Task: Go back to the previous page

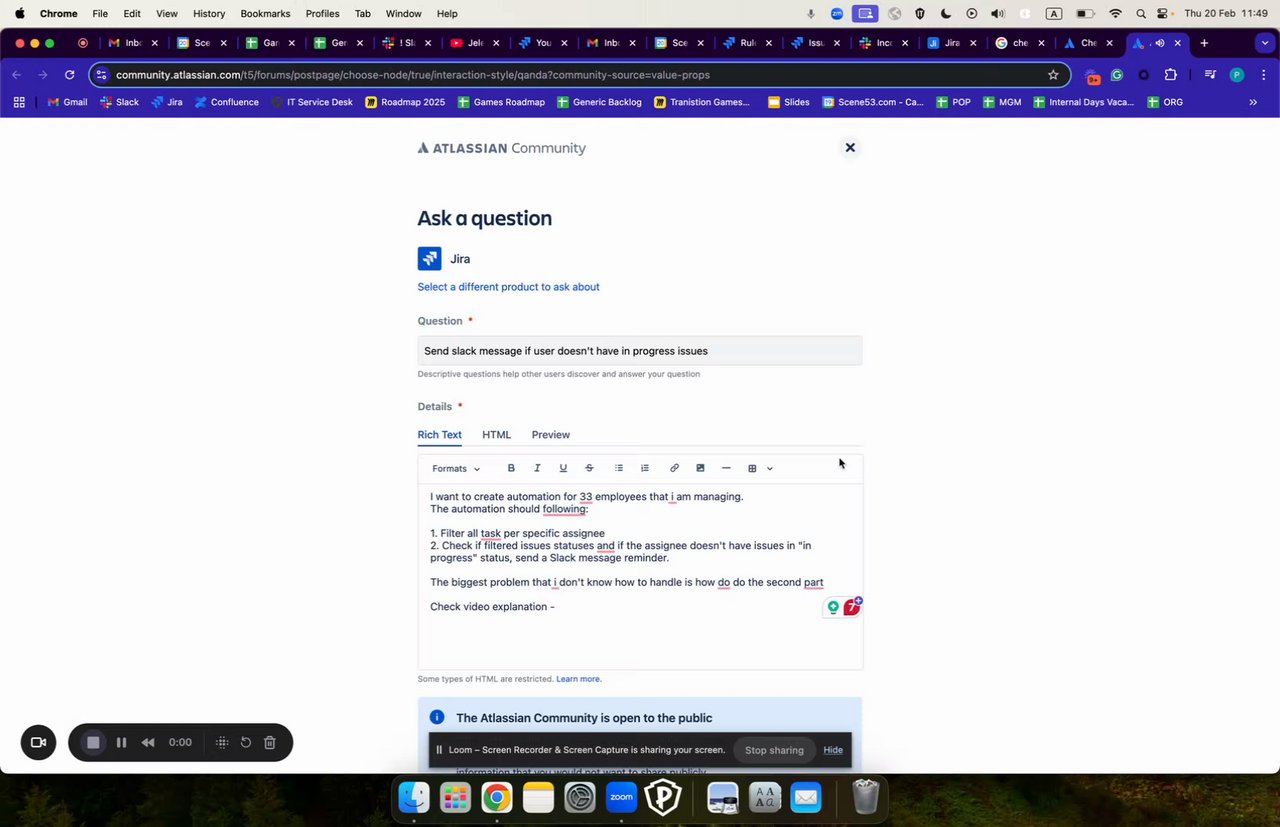Action: [x=17, y=75]
